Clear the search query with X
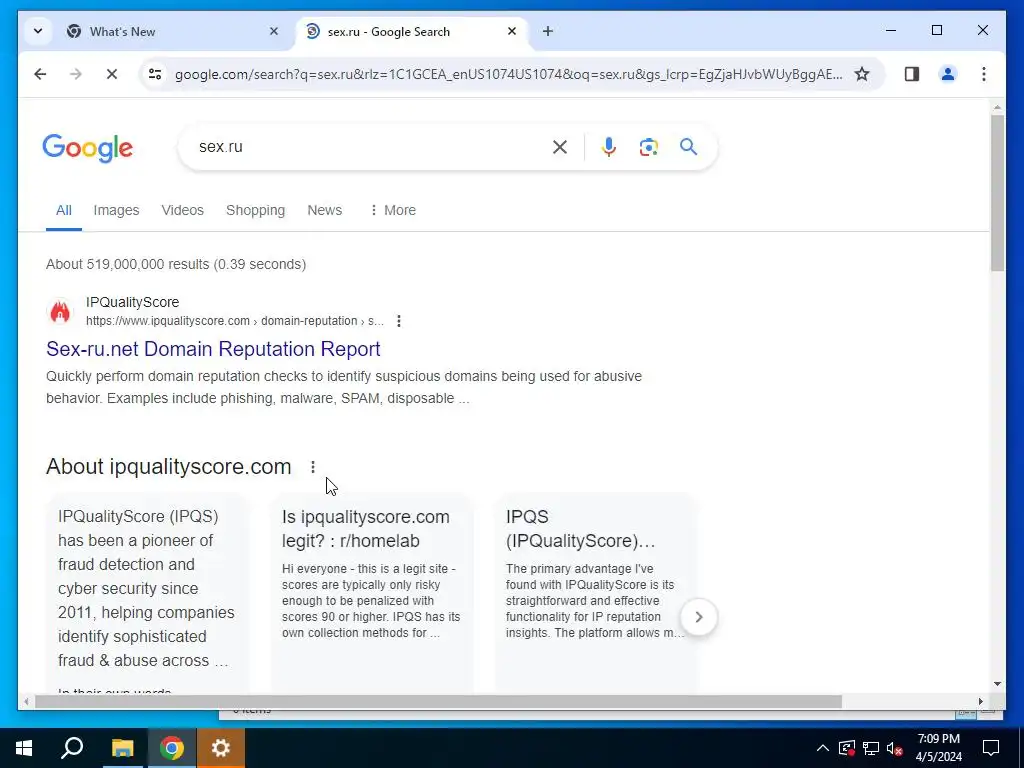This screenshot has width=1024, height=768. click(560, 147)
